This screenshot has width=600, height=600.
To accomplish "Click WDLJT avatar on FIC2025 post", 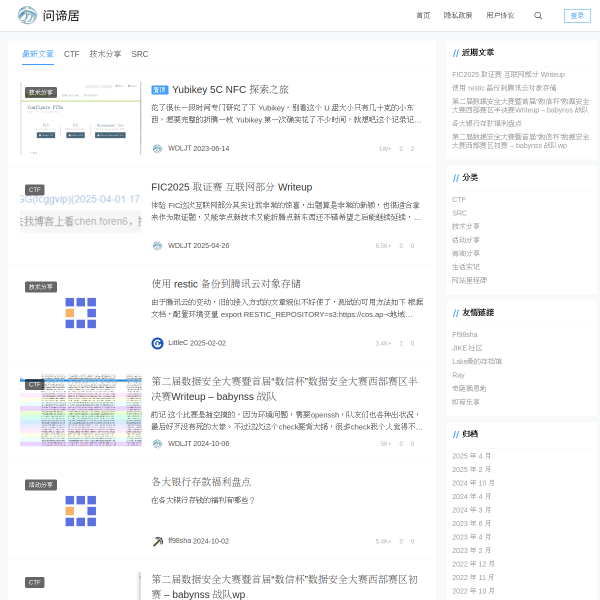I will 157,245.
